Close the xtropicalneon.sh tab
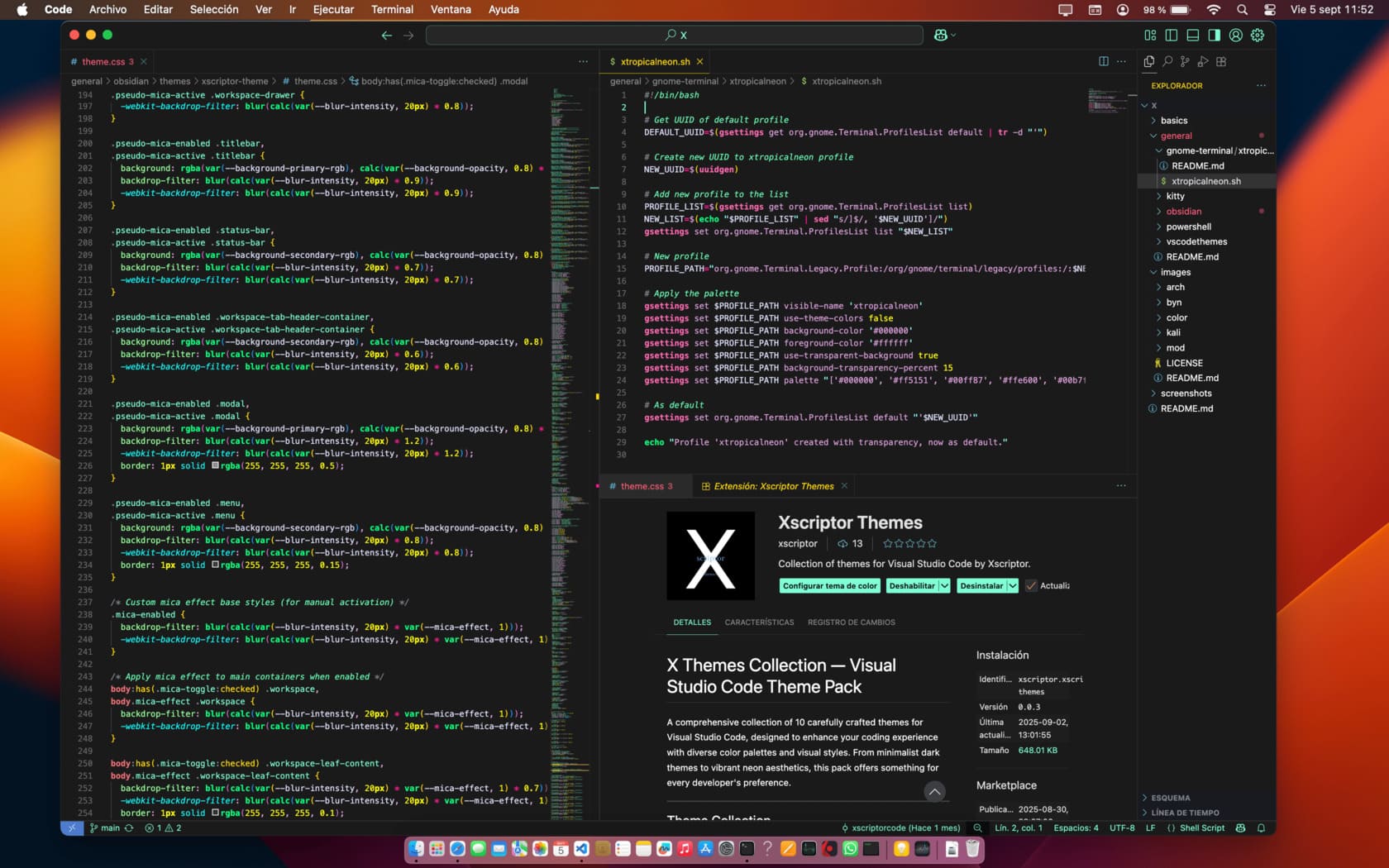 click(x=700, y=61)
